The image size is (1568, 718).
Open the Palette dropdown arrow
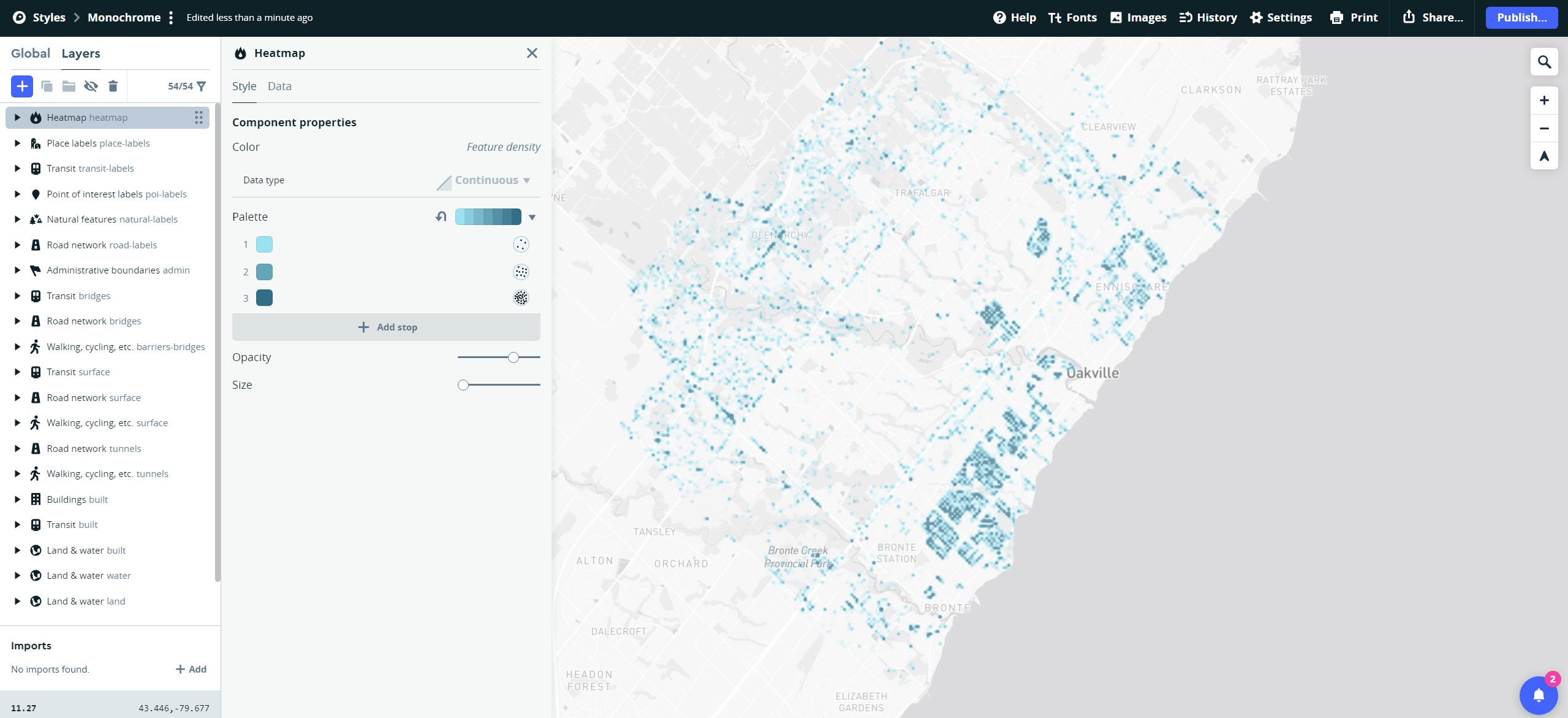532,217
